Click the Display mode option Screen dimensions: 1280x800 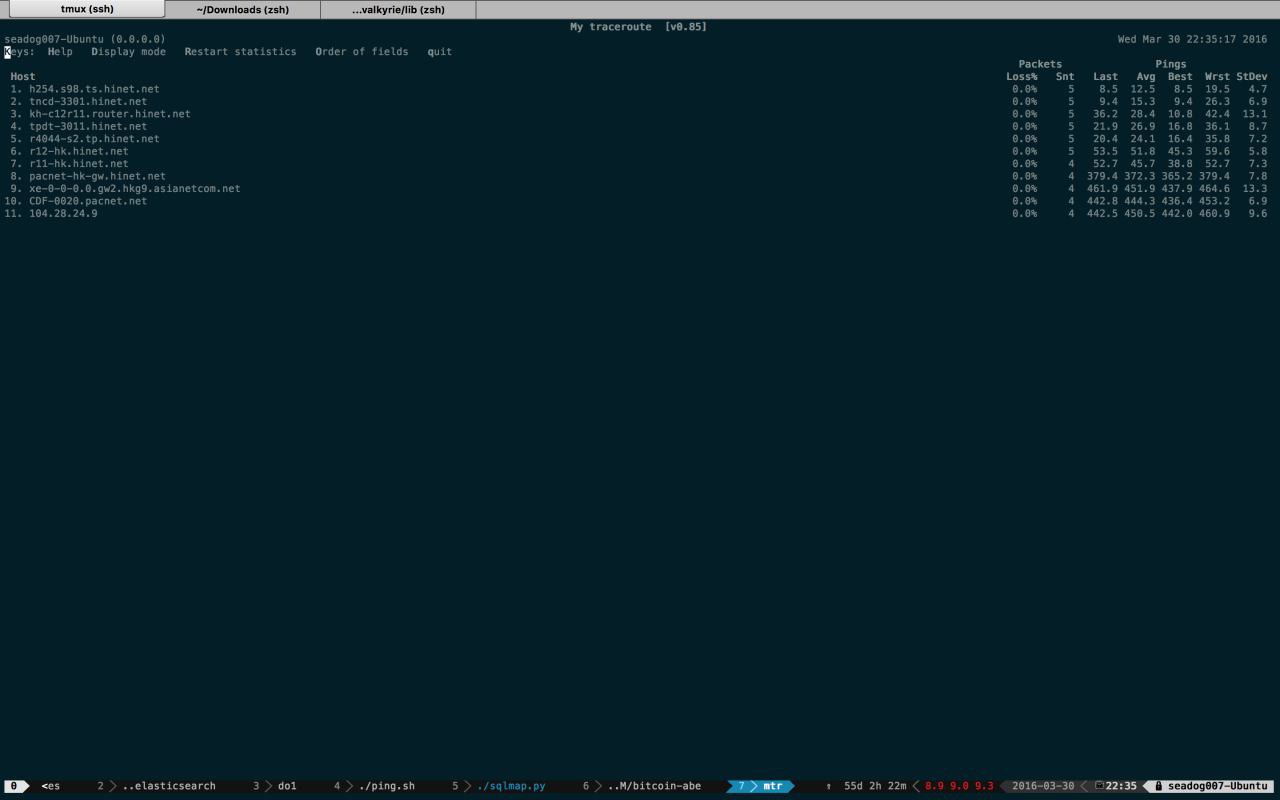(x=129, y=51)
